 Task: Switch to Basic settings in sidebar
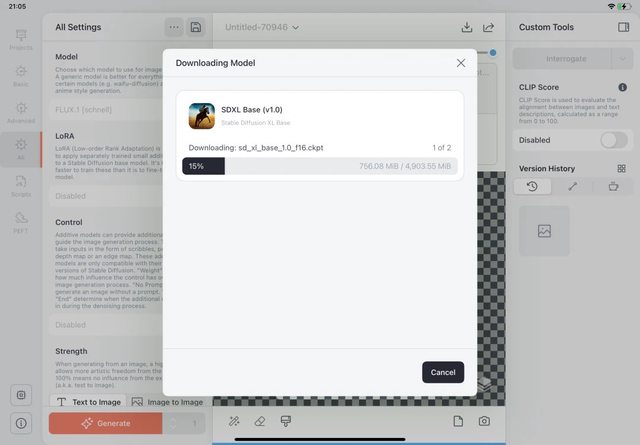click(x=21, y=78)
